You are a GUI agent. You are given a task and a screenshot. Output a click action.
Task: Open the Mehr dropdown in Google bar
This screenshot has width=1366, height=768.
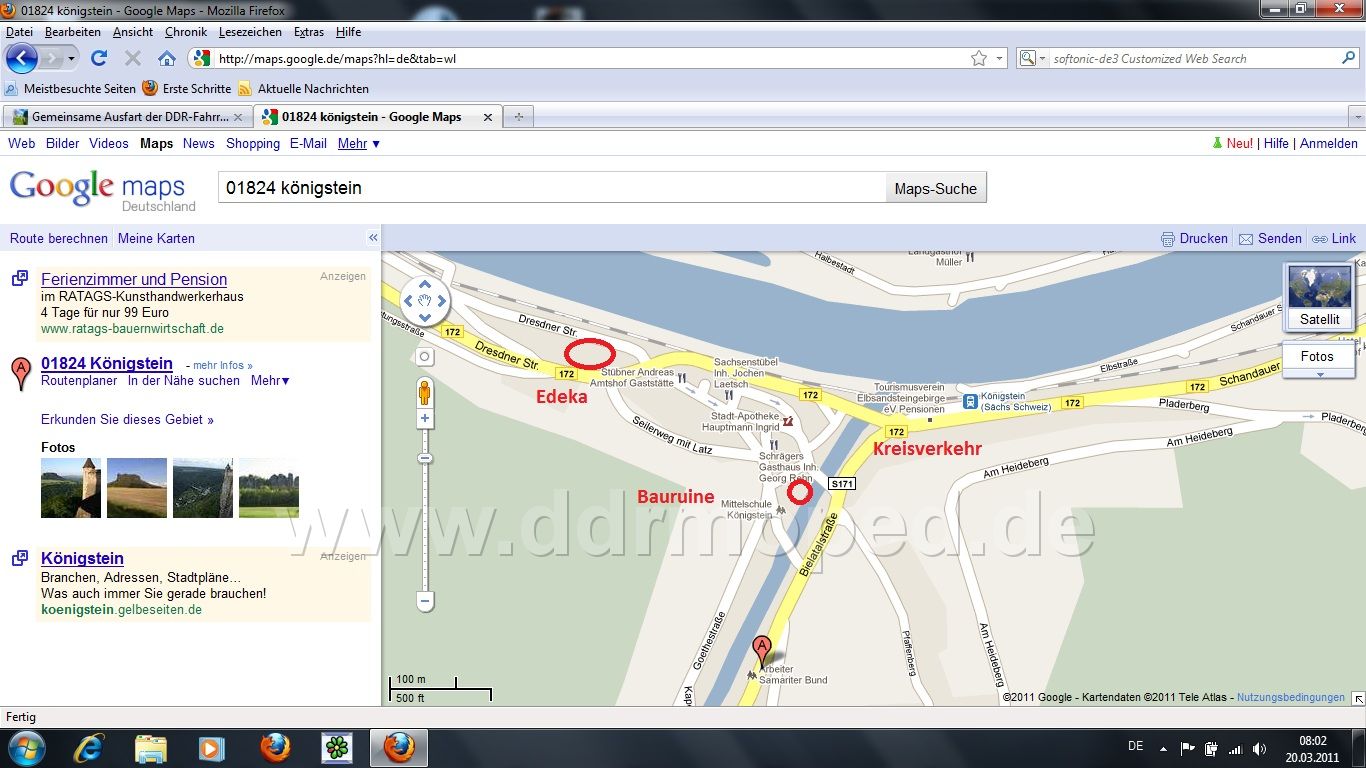coord(358,143)
